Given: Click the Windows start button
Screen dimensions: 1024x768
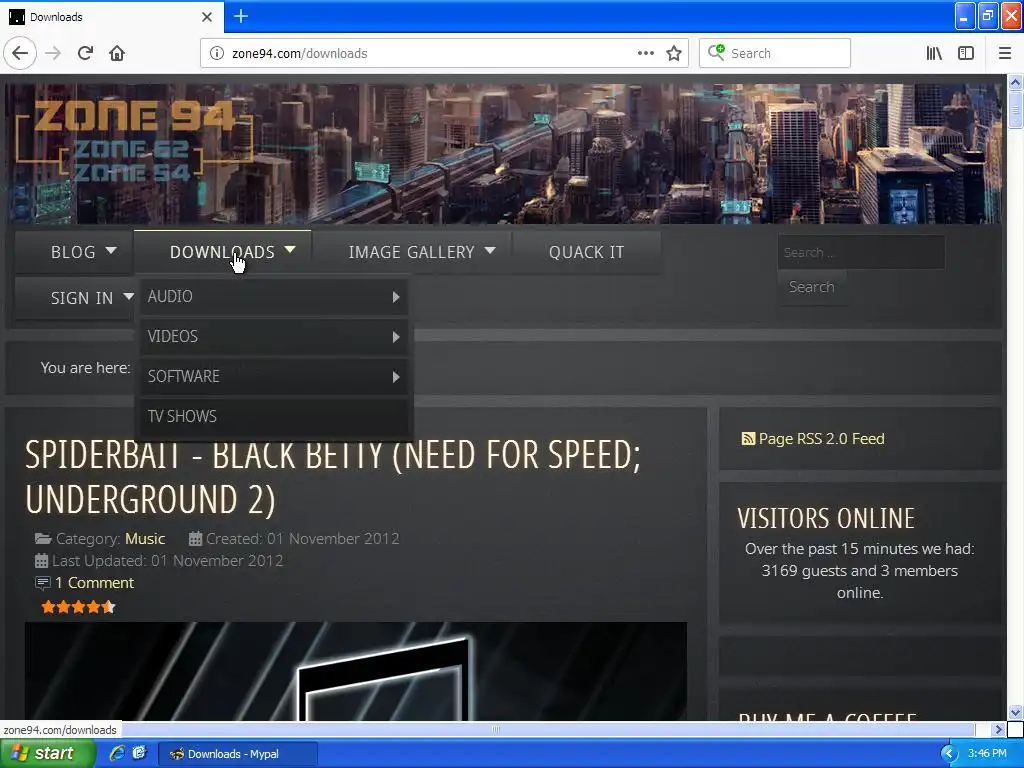Looking at the screenshot, I should point(47,754).
